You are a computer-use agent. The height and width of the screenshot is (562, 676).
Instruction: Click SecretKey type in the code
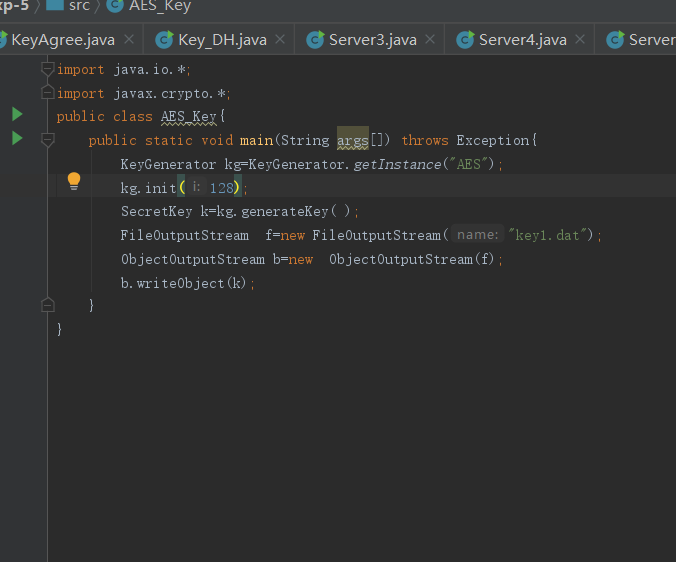pos(156,211)
